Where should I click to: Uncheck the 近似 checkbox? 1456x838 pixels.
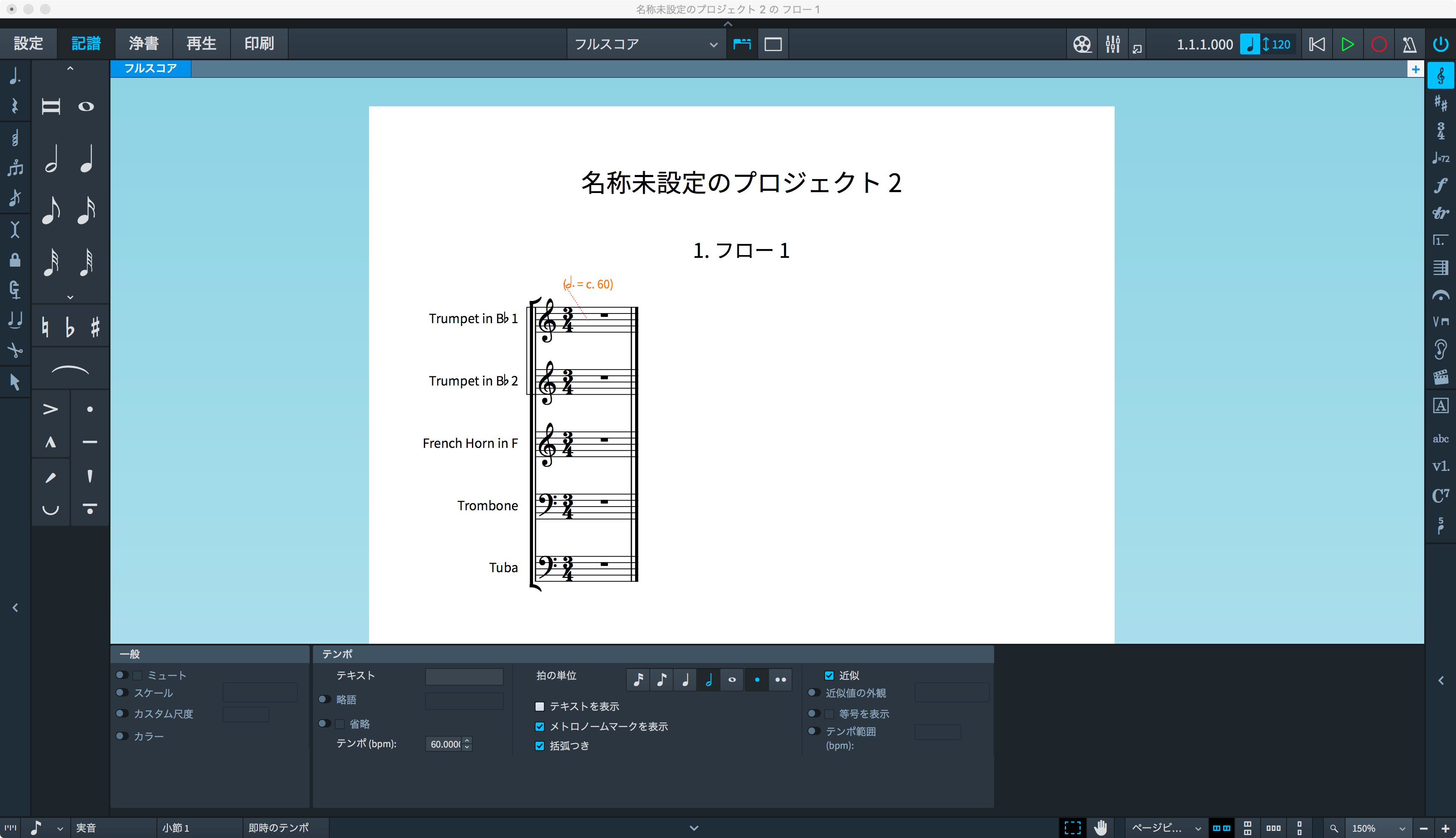pyautogui.click(x=829, y=676)
